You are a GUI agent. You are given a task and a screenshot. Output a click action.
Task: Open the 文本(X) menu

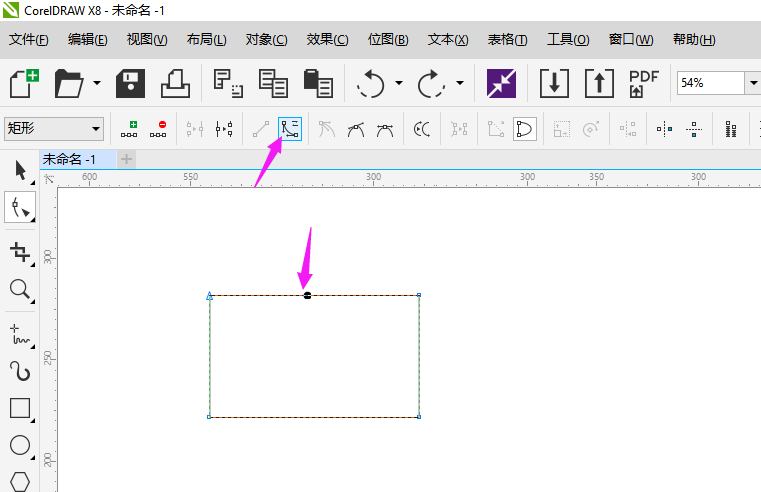[448, 39]
